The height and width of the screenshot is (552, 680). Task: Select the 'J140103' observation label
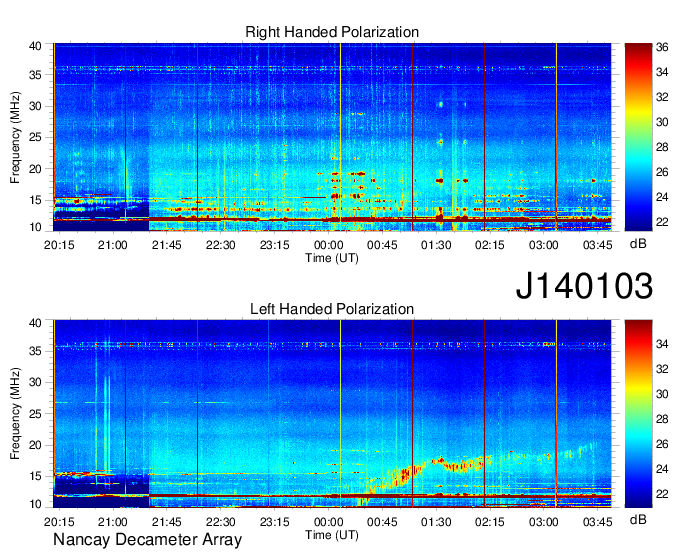584,286
